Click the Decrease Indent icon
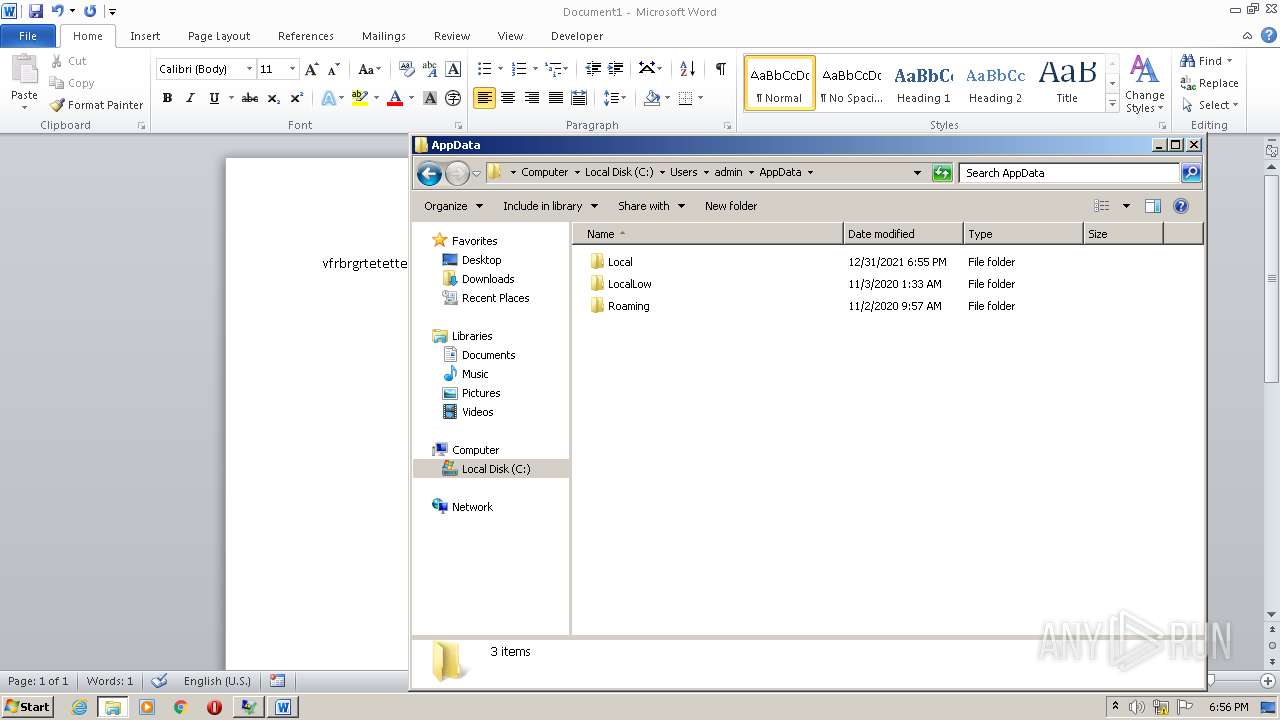 coord(593,69)
